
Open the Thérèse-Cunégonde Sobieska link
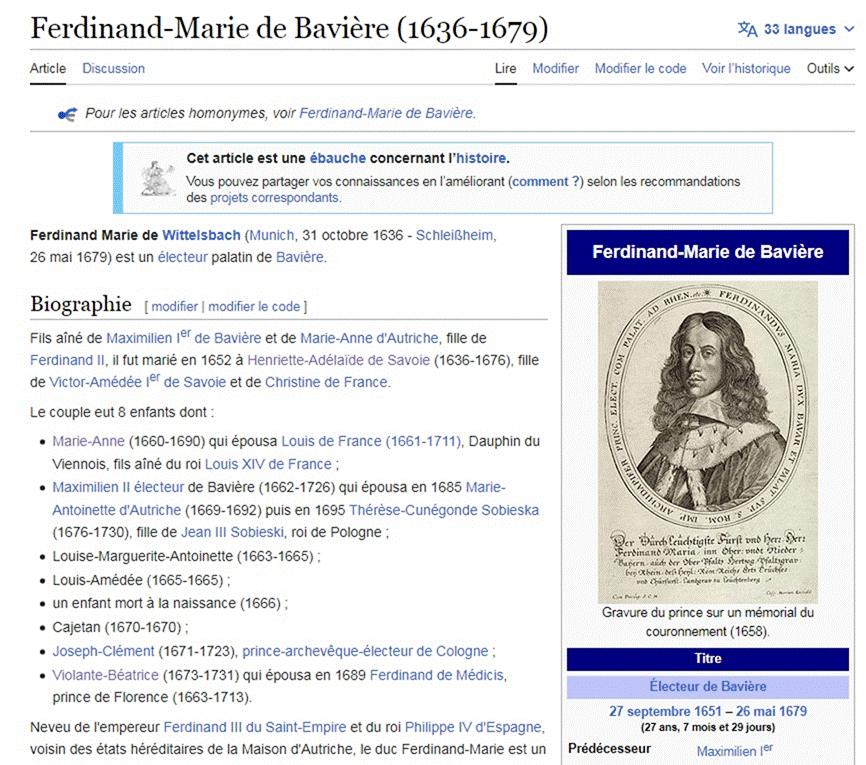coord(443,510)
